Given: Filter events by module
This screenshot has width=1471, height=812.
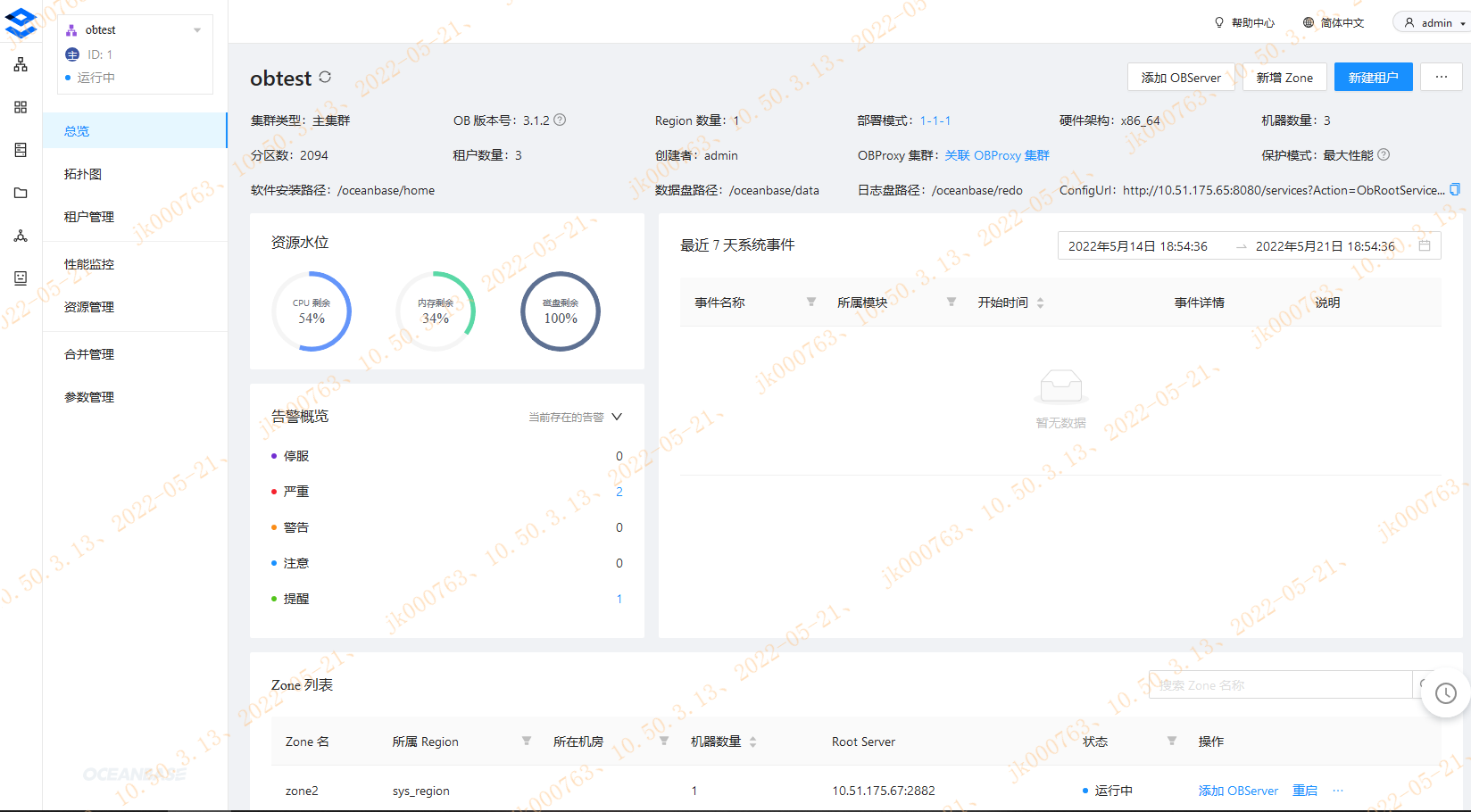Looking at the screenshot, I should [952, 302].
